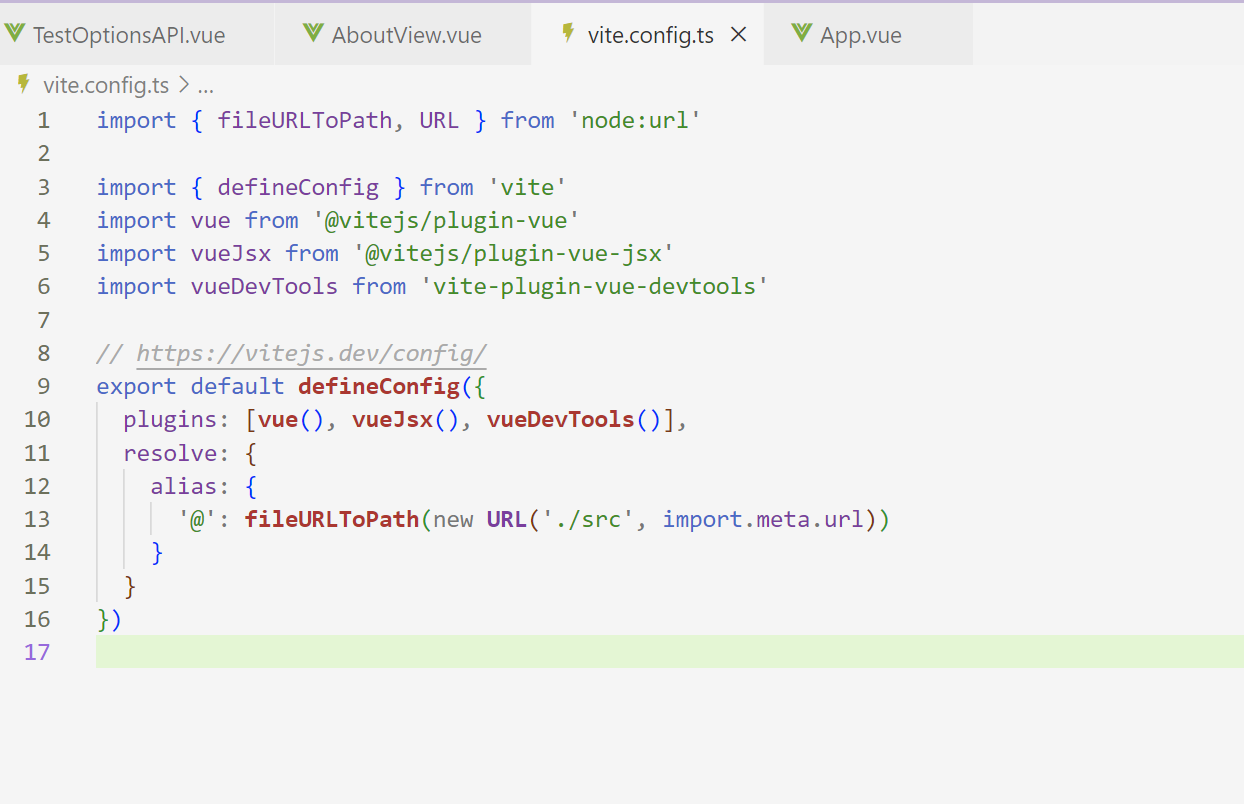The width and height of the screenshot is (1244, 804).
Task: Click the Vite icon on vite.config.ts tab
Action: point(568,34)
